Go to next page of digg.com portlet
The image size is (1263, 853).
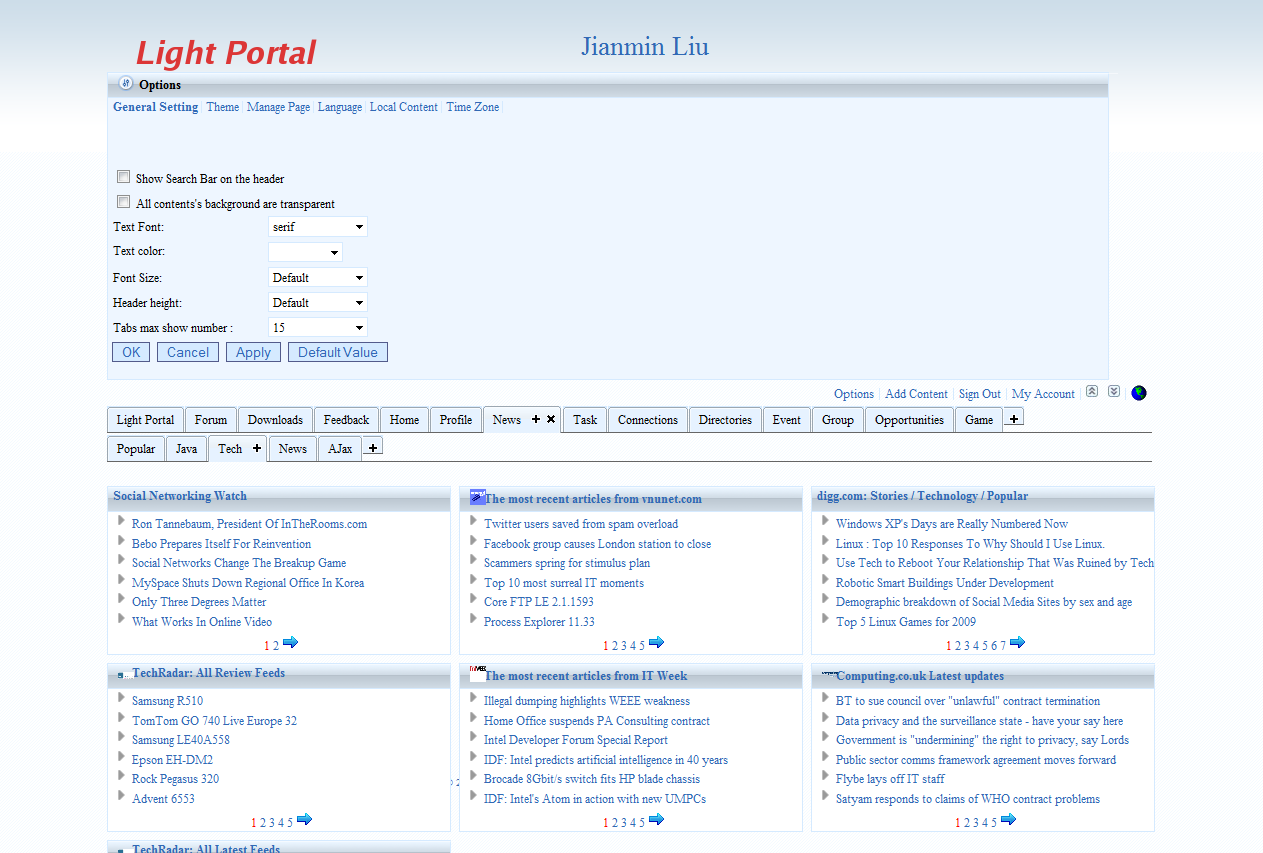(1017, 642)
